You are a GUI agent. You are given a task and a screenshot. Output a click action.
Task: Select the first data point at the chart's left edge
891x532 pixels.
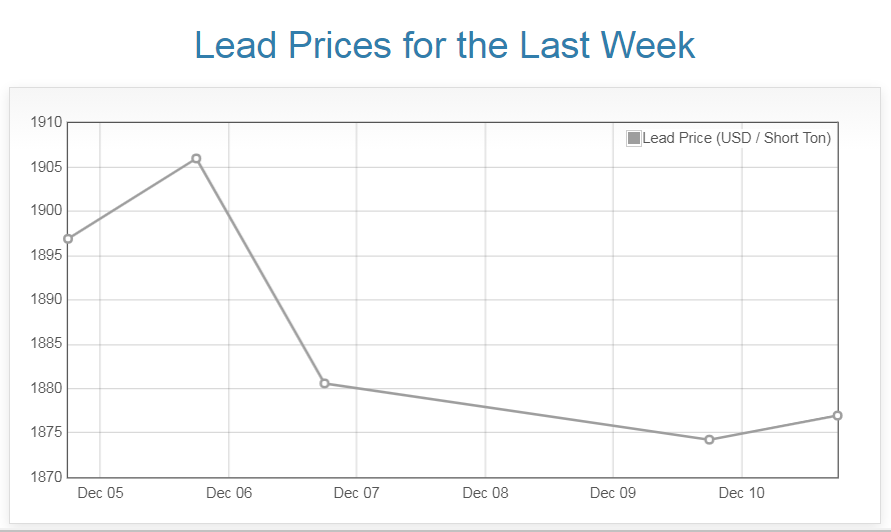pyautogui.click(x=68, y=239)
